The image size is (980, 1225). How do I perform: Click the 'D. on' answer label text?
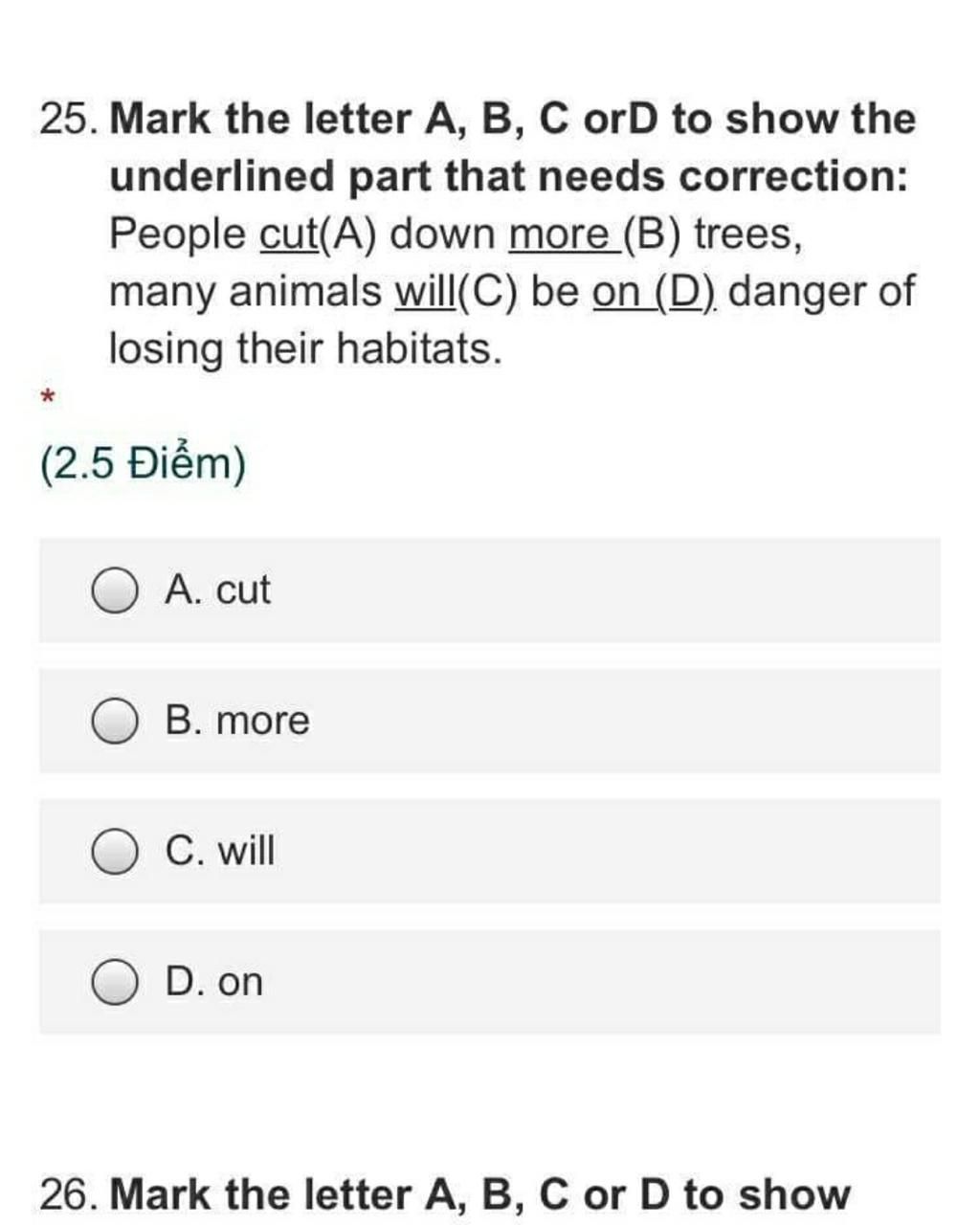point(213,982)
